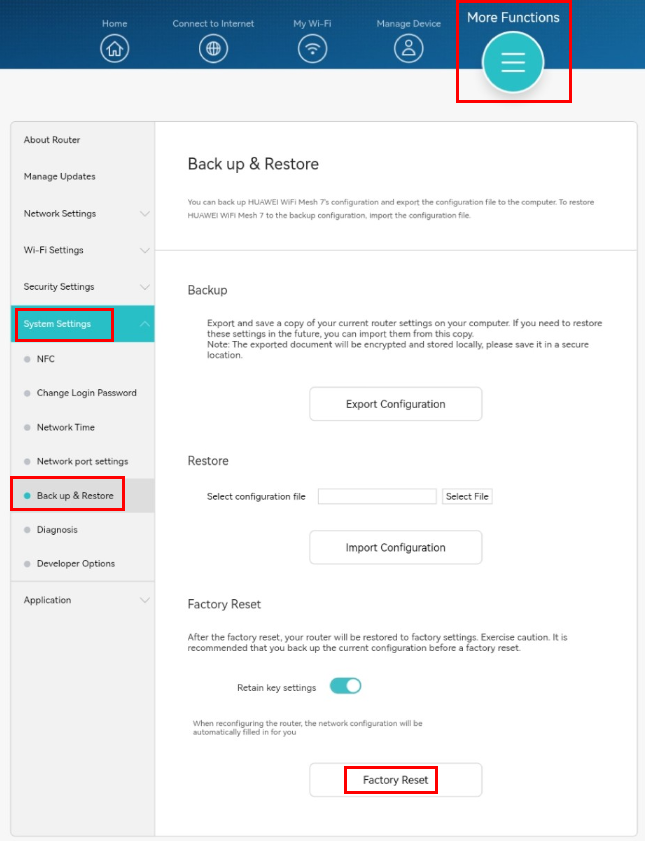Click the Connect to Internet globe icon

coord(213,48)
